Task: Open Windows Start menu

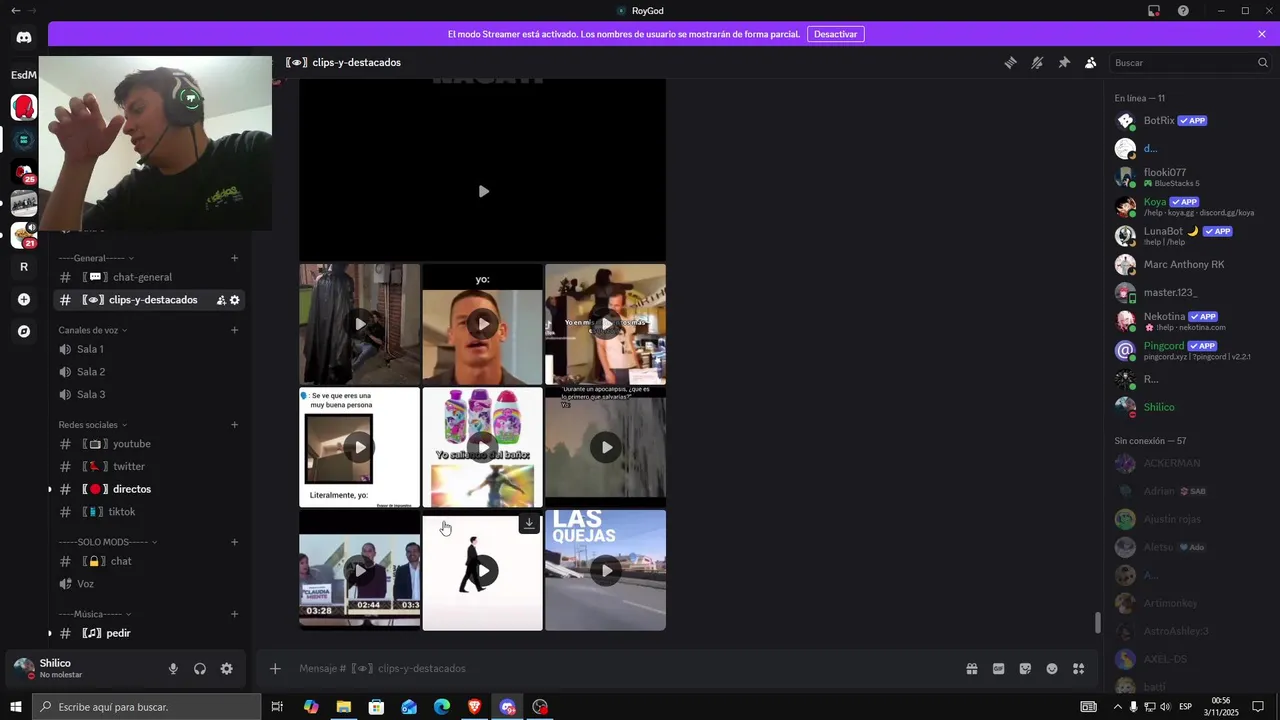Action: [16, 707]
